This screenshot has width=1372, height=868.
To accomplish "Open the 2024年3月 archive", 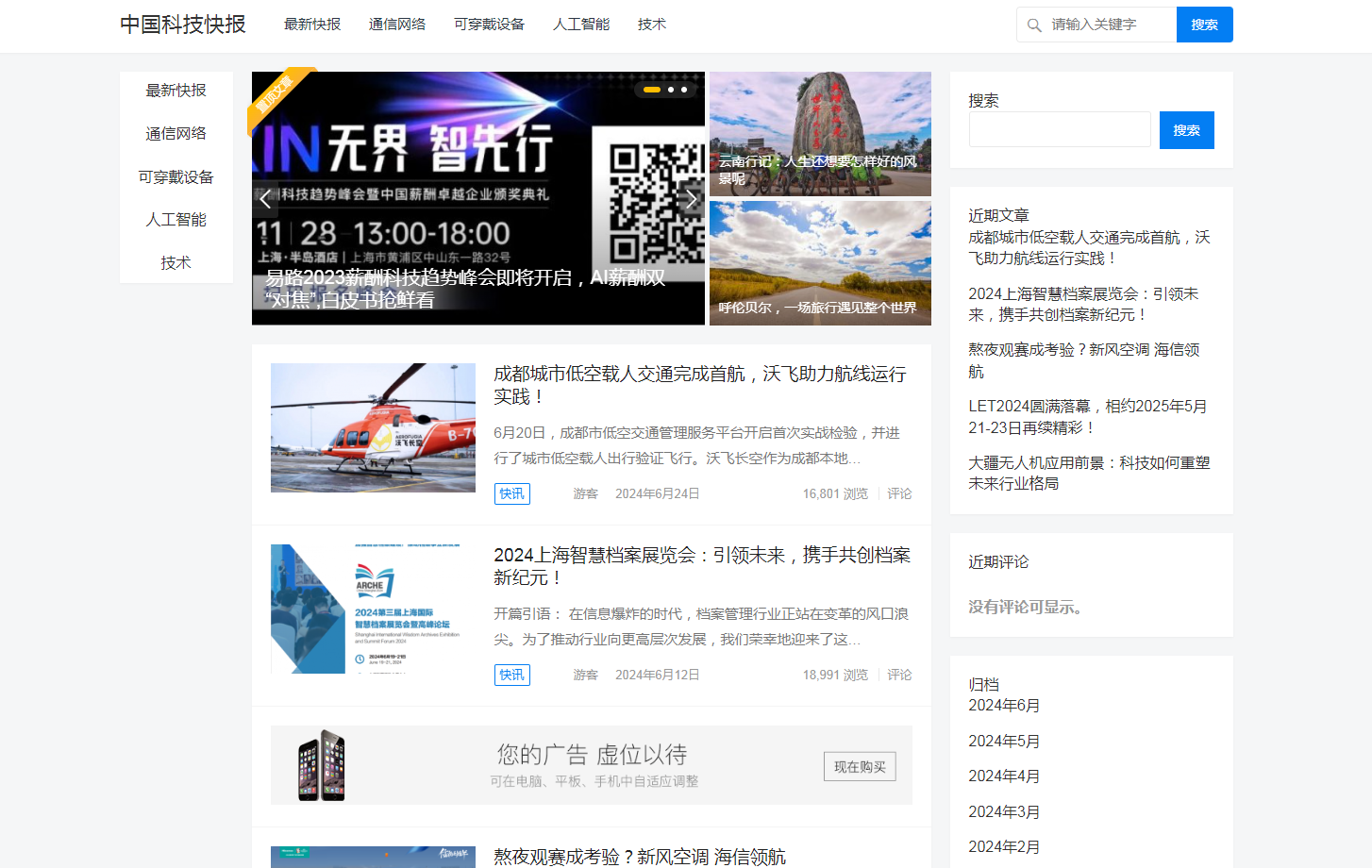I will click(x=1004, y=812).
